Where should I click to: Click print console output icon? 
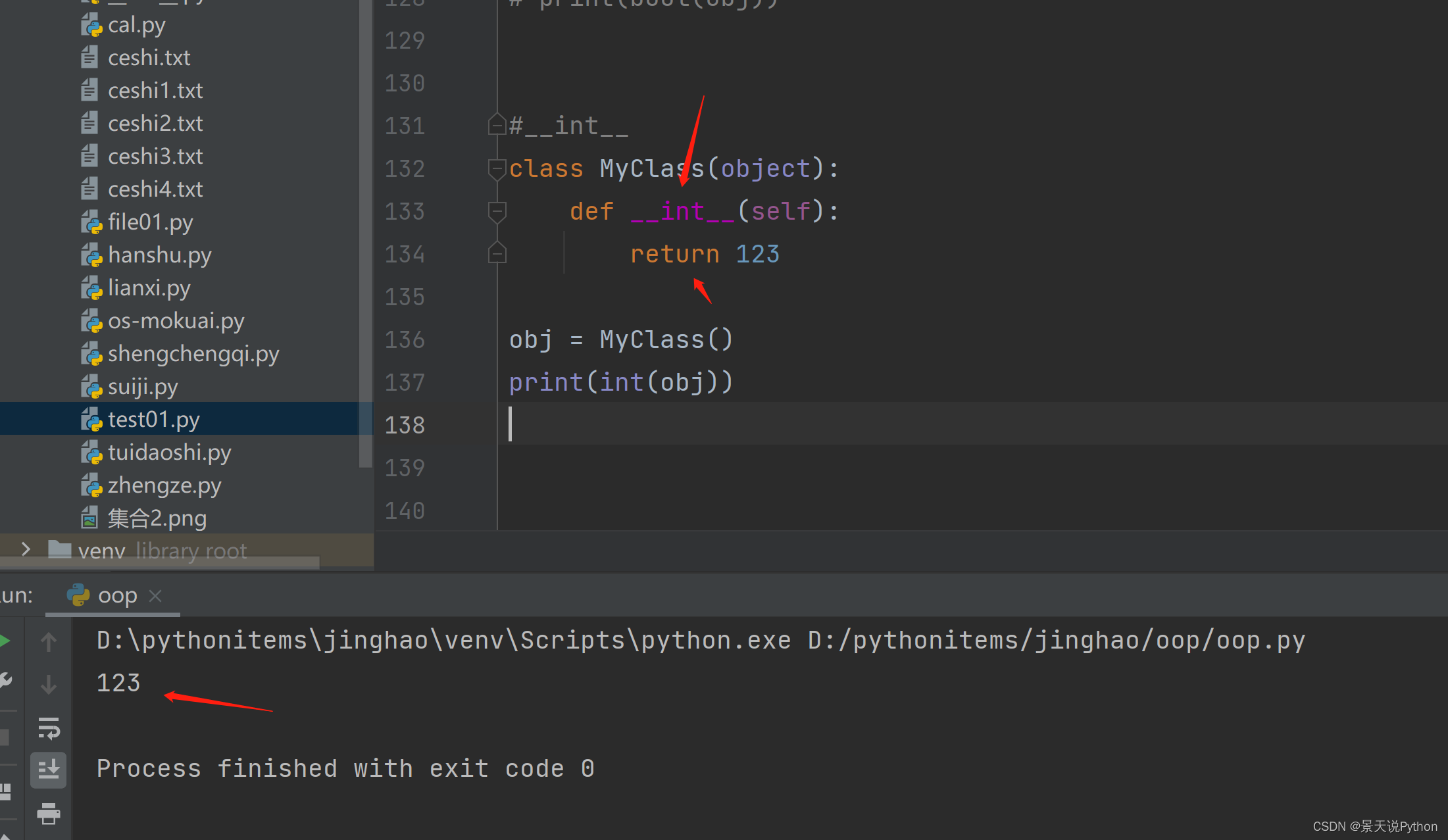(x=49, y=814)
